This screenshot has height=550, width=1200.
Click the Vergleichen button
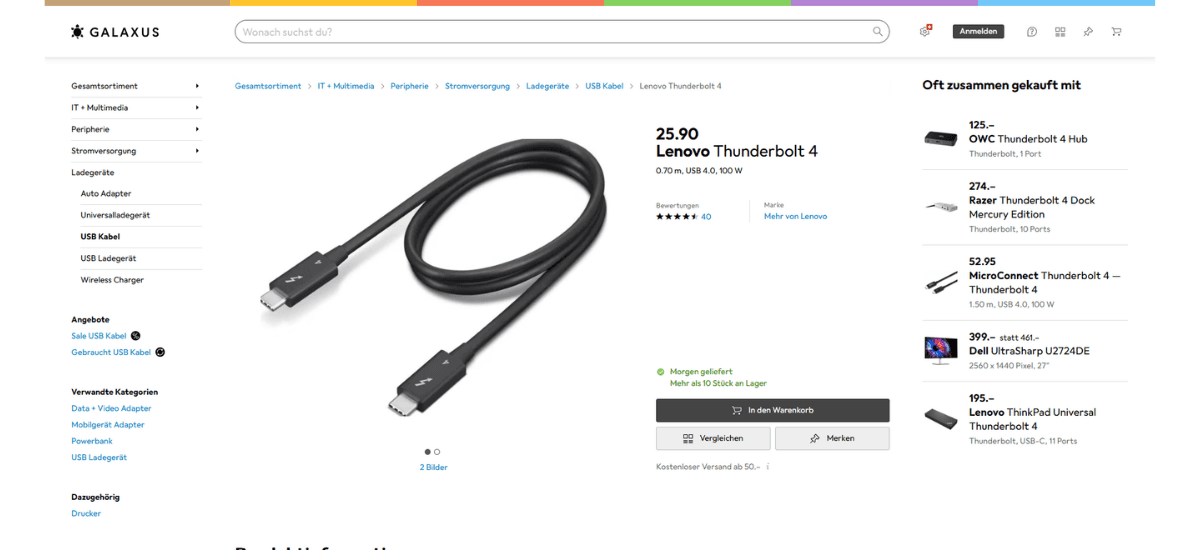click(x=713, y=438)
